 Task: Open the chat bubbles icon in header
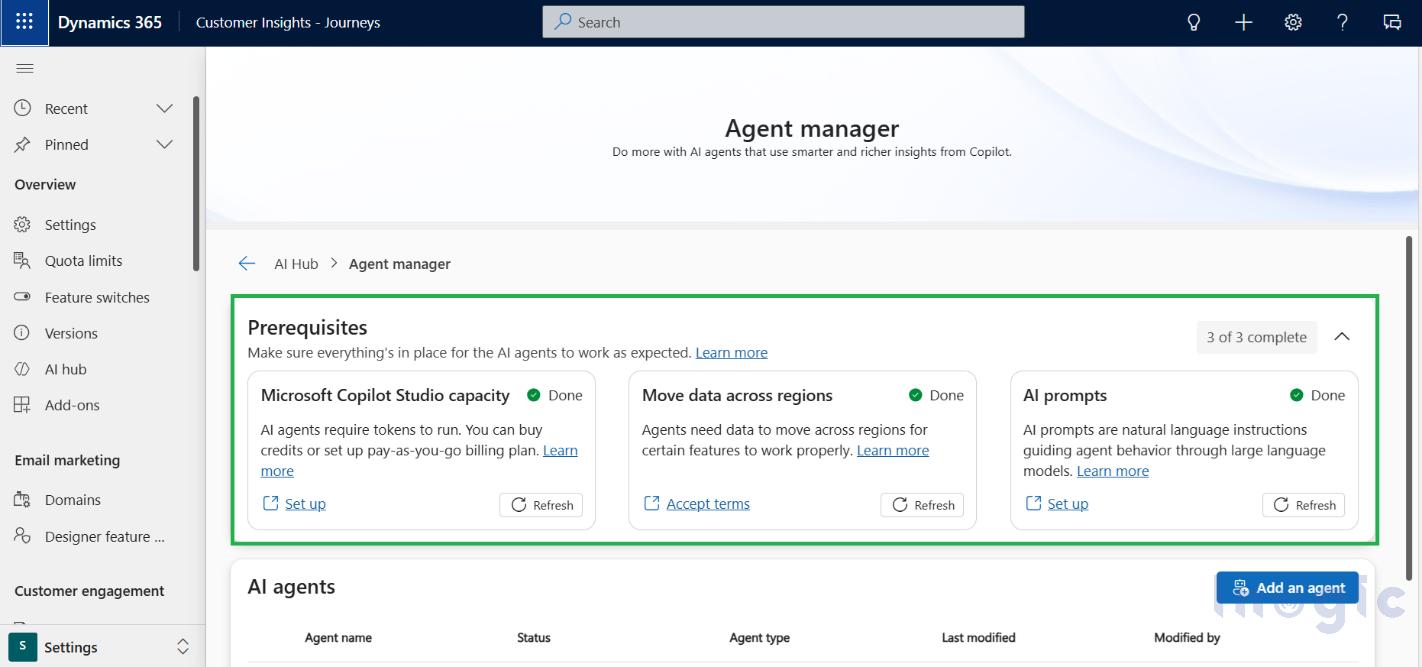1392,22
